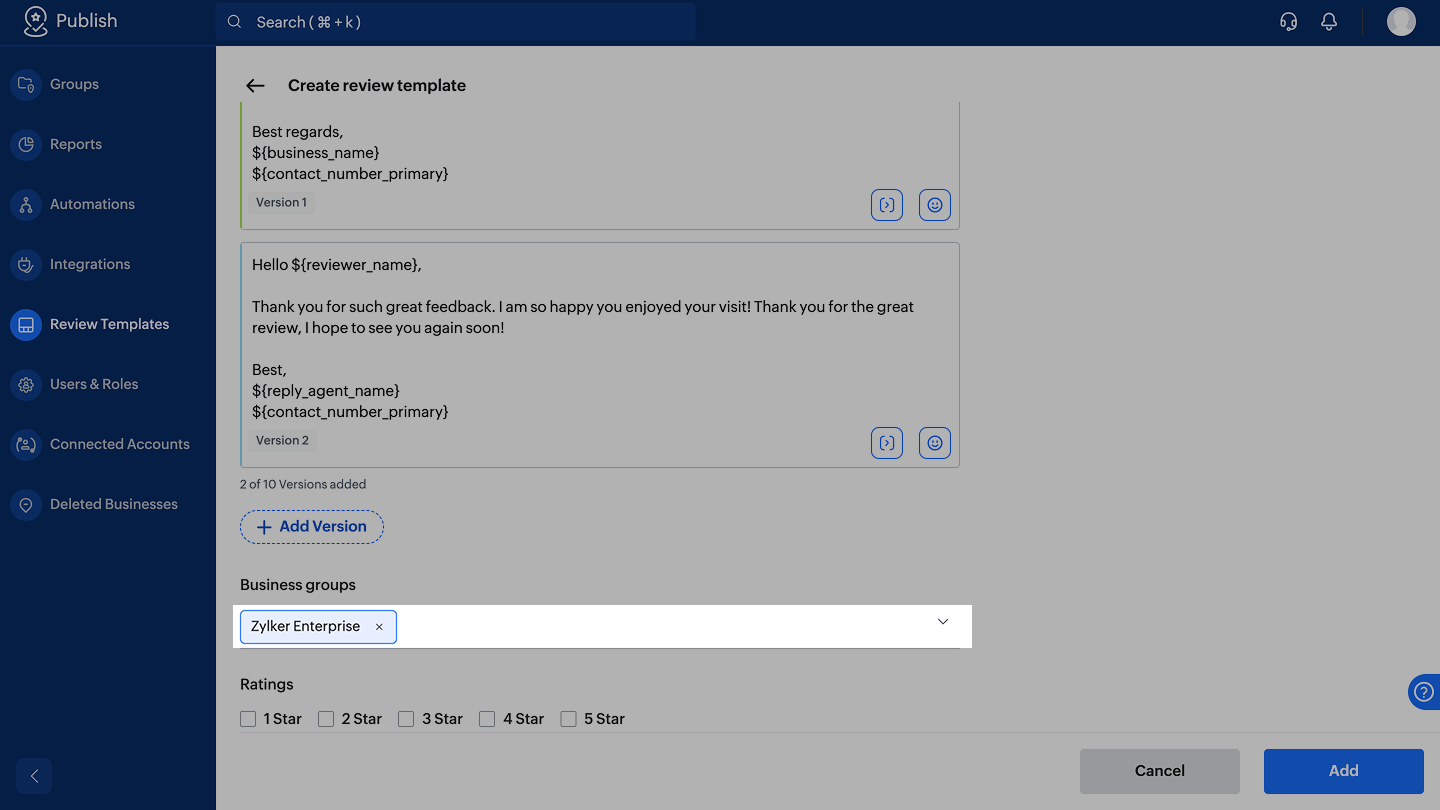Open the support headset icon
The width and height of the screenshot is (1440, 810).
(1289, 22)
